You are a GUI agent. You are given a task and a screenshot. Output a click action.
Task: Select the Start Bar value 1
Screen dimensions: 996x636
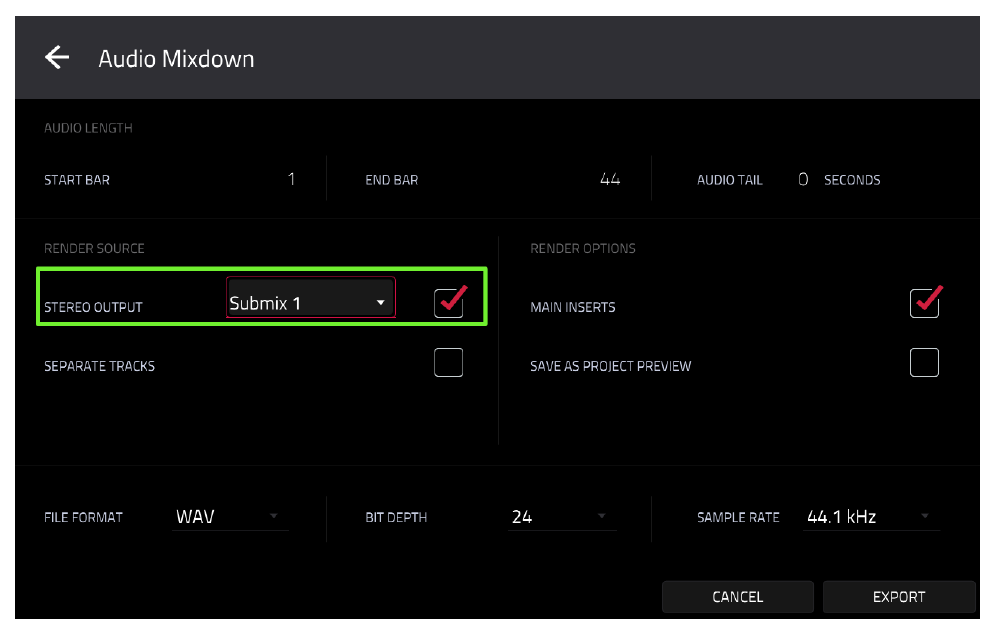pos(291,179)
